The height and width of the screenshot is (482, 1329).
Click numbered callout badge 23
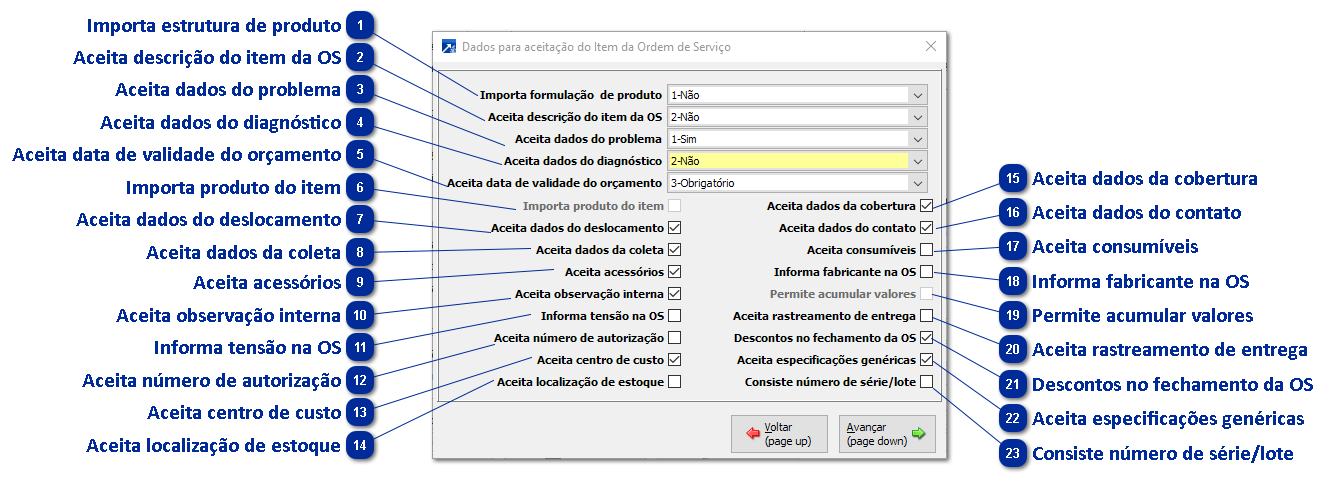[1013, 454]
